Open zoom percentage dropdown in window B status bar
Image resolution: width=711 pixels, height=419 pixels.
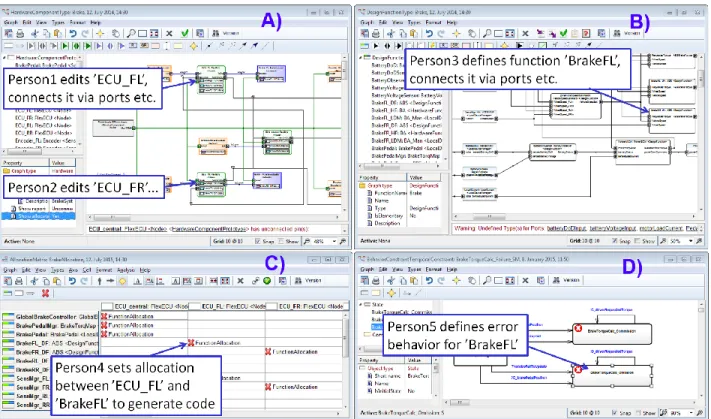tap(691, 241)
